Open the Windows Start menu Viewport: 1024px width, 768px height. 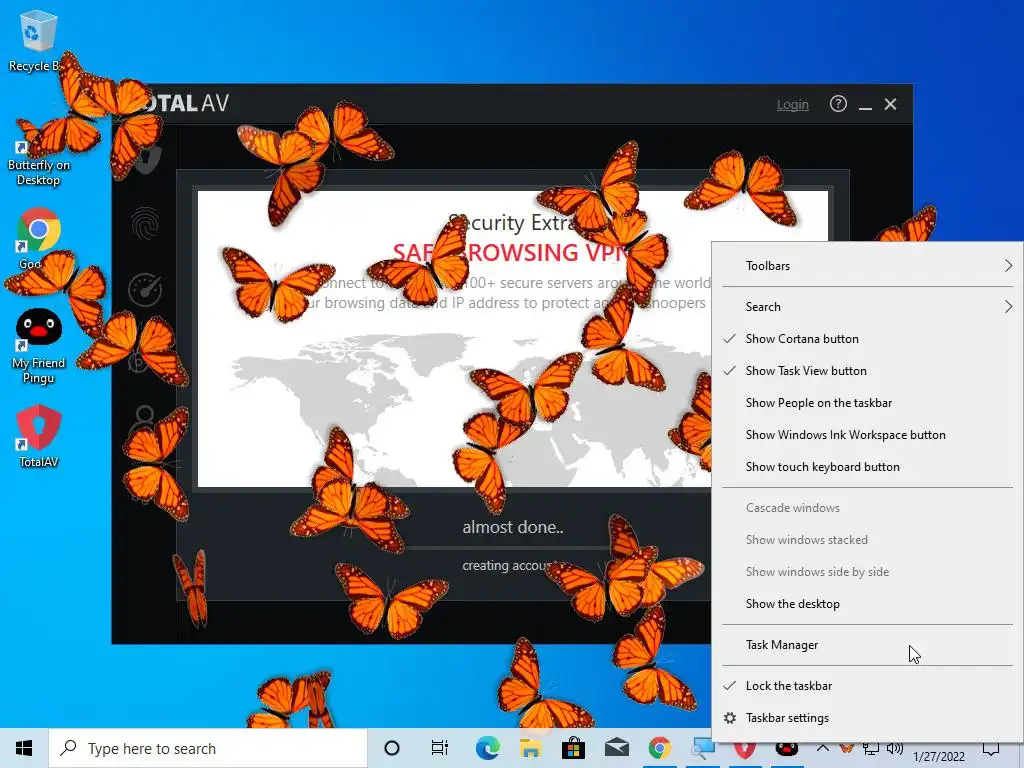(24, 748)
